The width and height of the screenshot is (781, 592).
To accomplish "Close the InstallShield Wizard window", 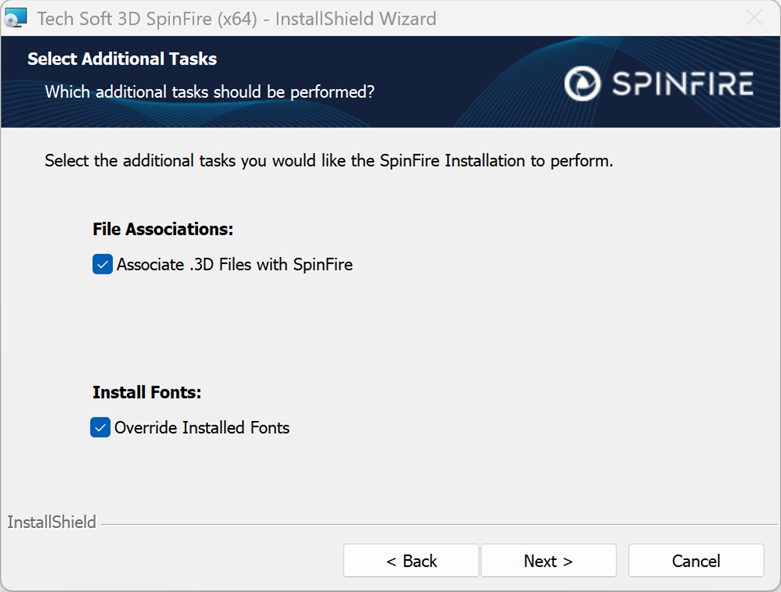I will pyautogui.click(x=755, y=18).
